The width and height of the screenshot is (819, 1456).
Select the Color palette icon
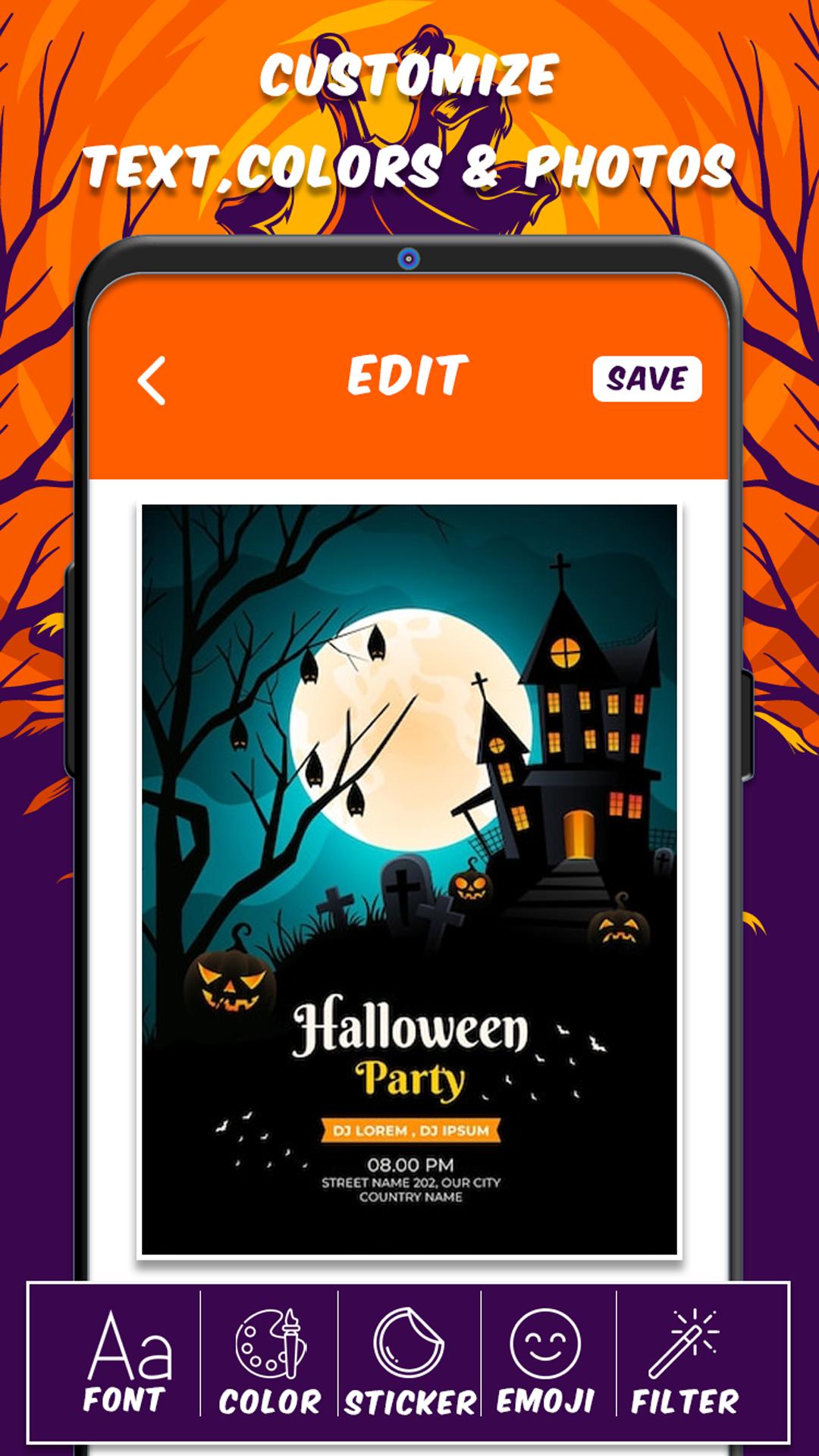pos(271,1344)
